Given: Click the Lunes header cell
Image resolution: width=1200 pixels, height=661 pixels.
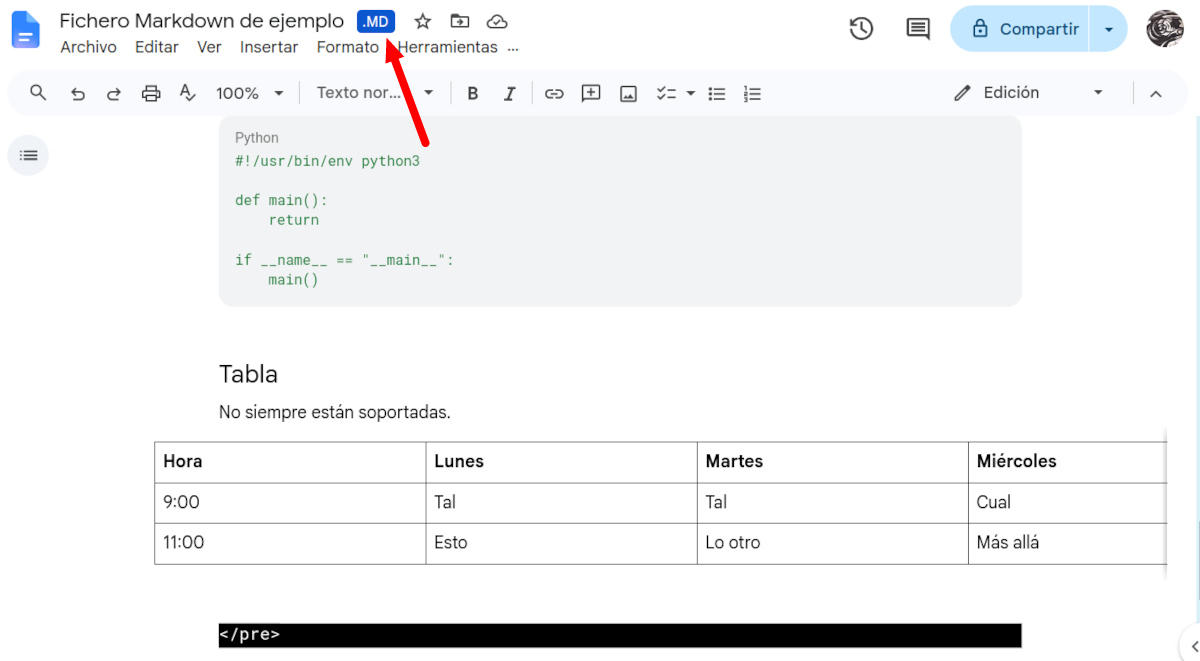Looking at the screenshot, I should (x=561, y=462).
